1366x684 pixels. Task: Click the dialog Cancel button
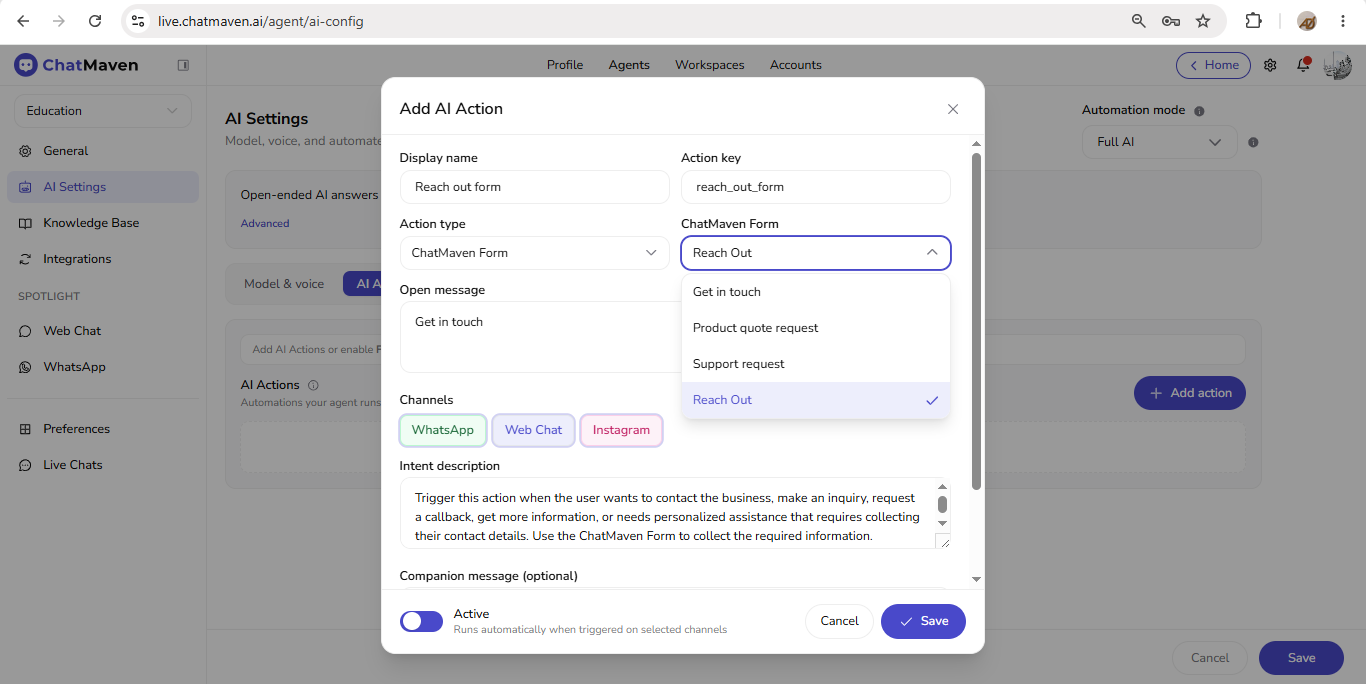839,621
